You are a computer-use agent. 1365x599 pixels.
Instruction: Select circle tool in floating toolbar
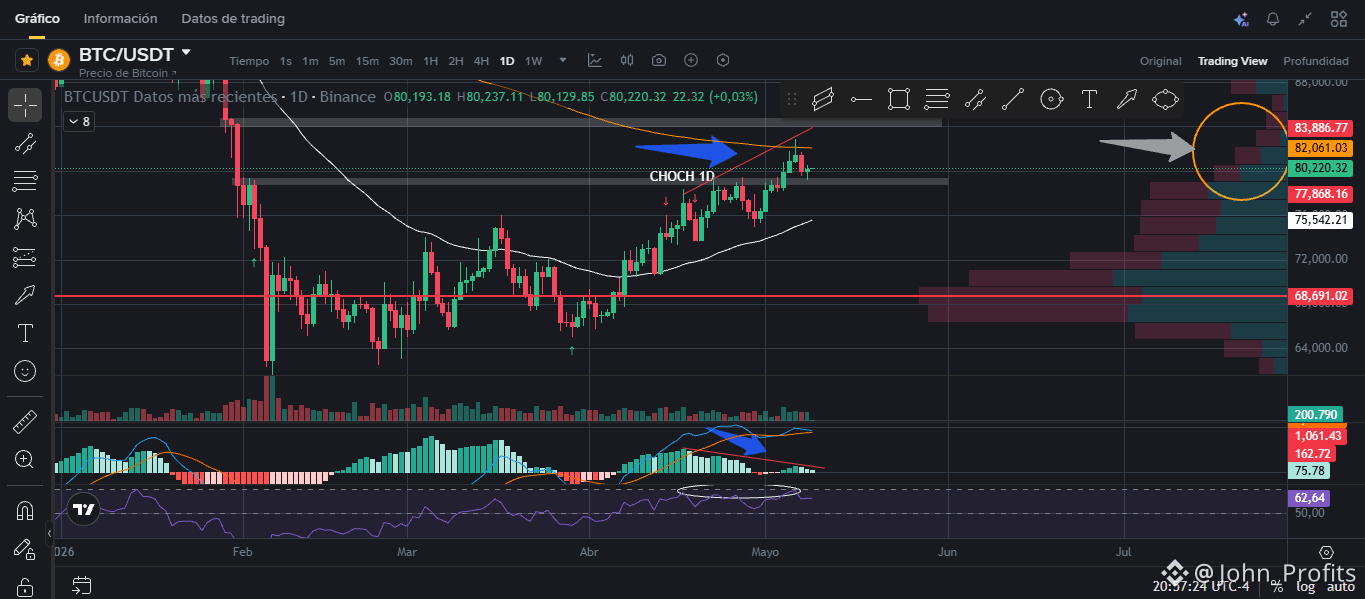click(1051, 99)
